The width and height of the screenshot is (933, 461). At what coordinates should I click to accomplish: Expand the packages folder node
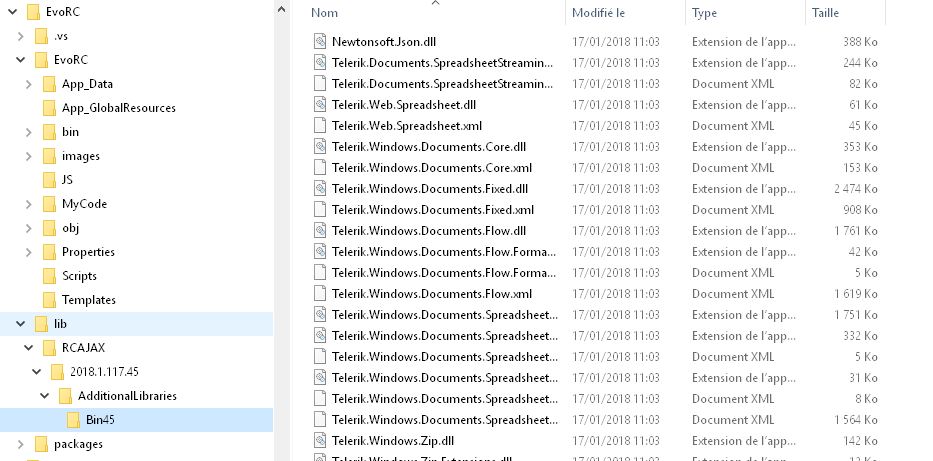pos(22,444)
